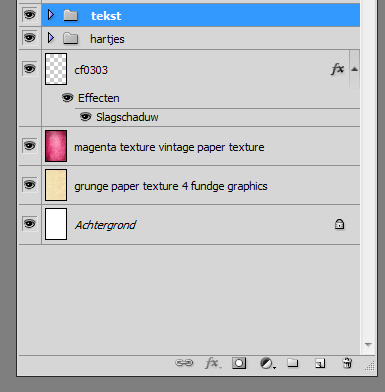385x392 pixels.
Task: Toggle visibility of Achtergrond layer
Action: (30, 223)
